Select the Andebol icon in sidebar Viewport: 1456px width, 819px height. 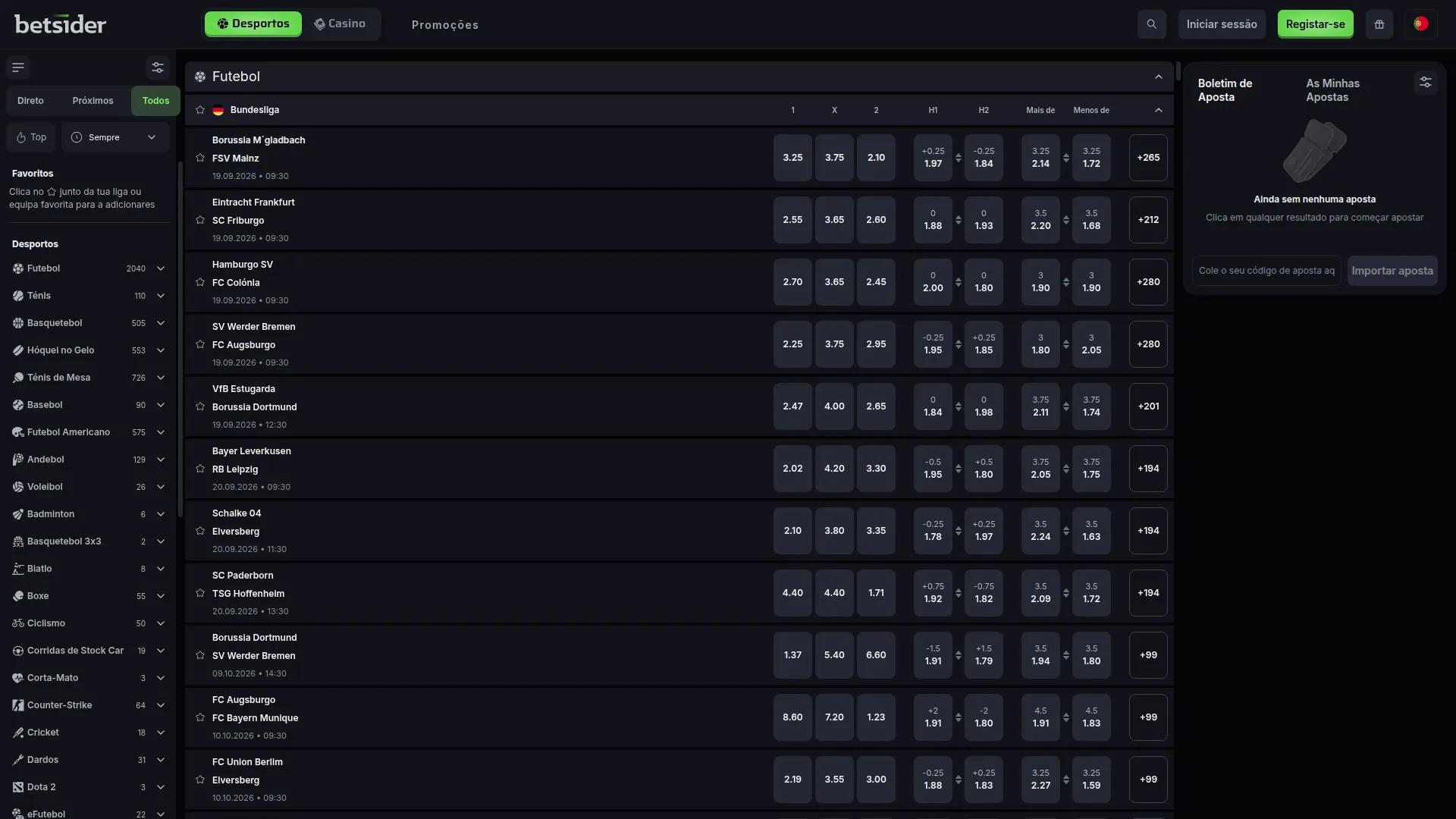click(18, 460)
